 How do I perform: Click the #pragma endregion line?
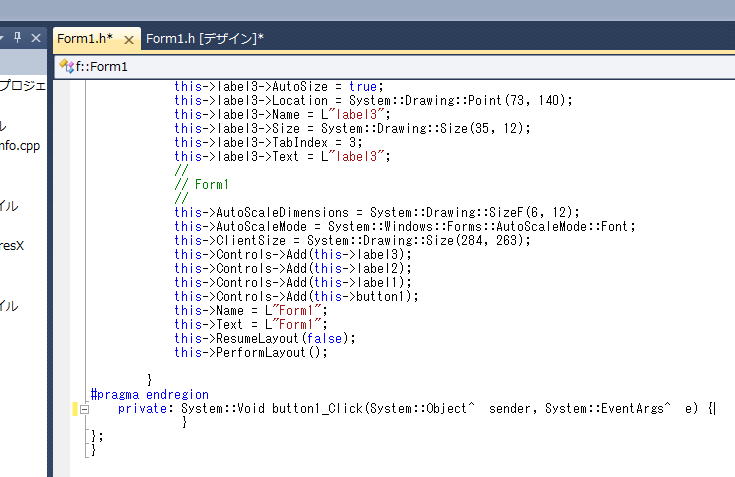[x=149, y=394]
